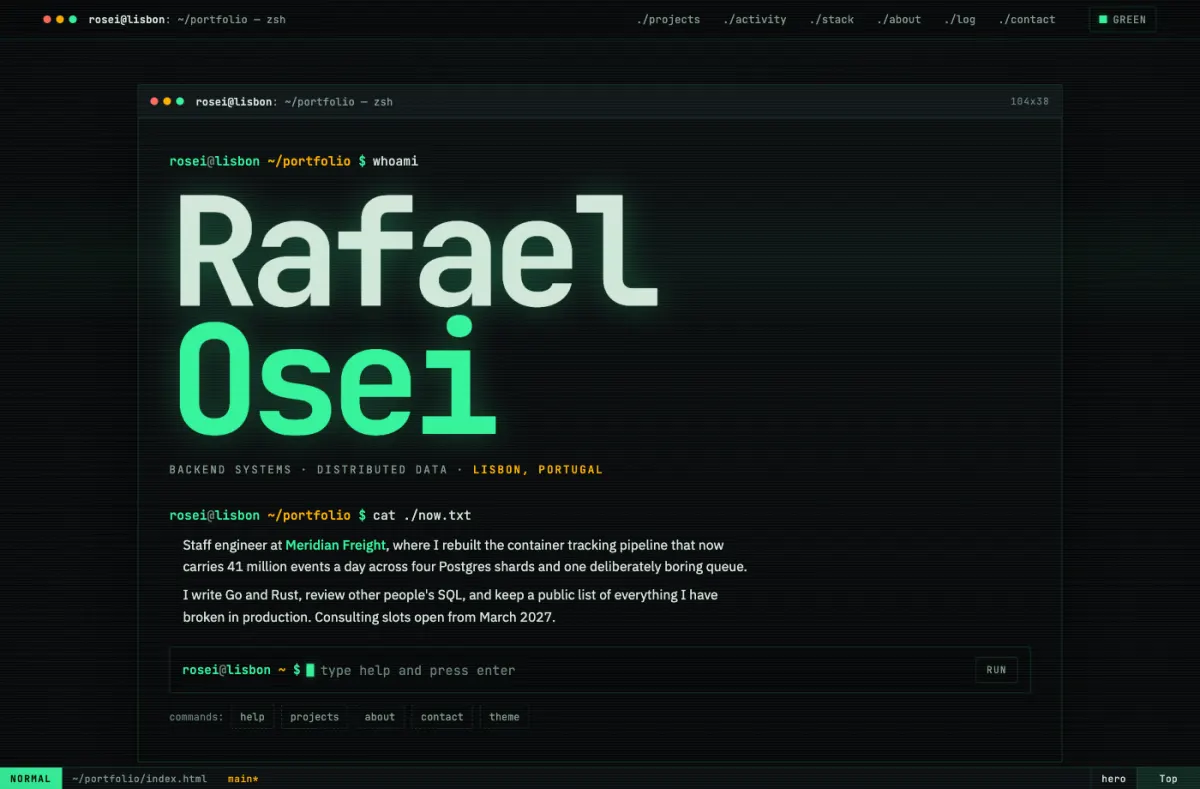This screenshot has height=789, width=1200.
Task: Navigate to ./log
Action: point(960,19)
